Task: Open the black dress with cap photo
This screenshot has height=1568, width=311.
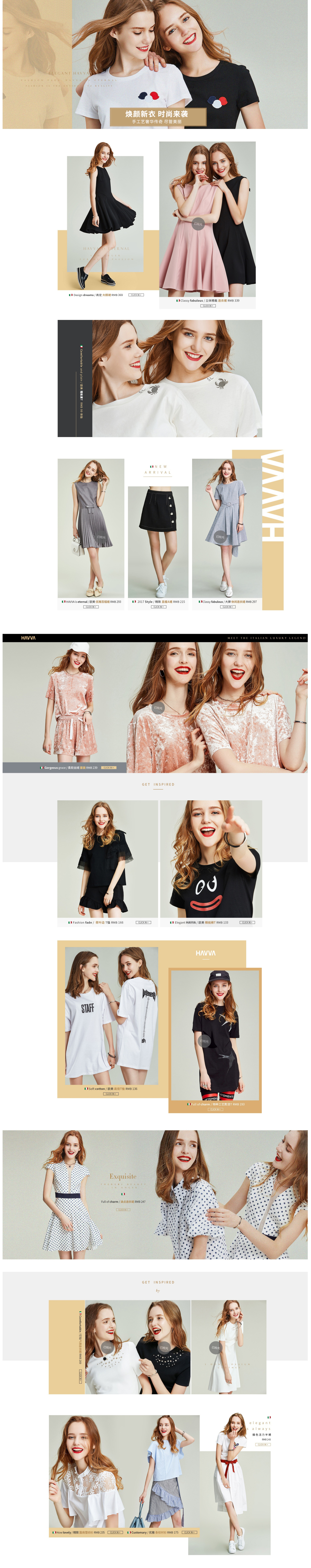Action: pos(215,1035)
